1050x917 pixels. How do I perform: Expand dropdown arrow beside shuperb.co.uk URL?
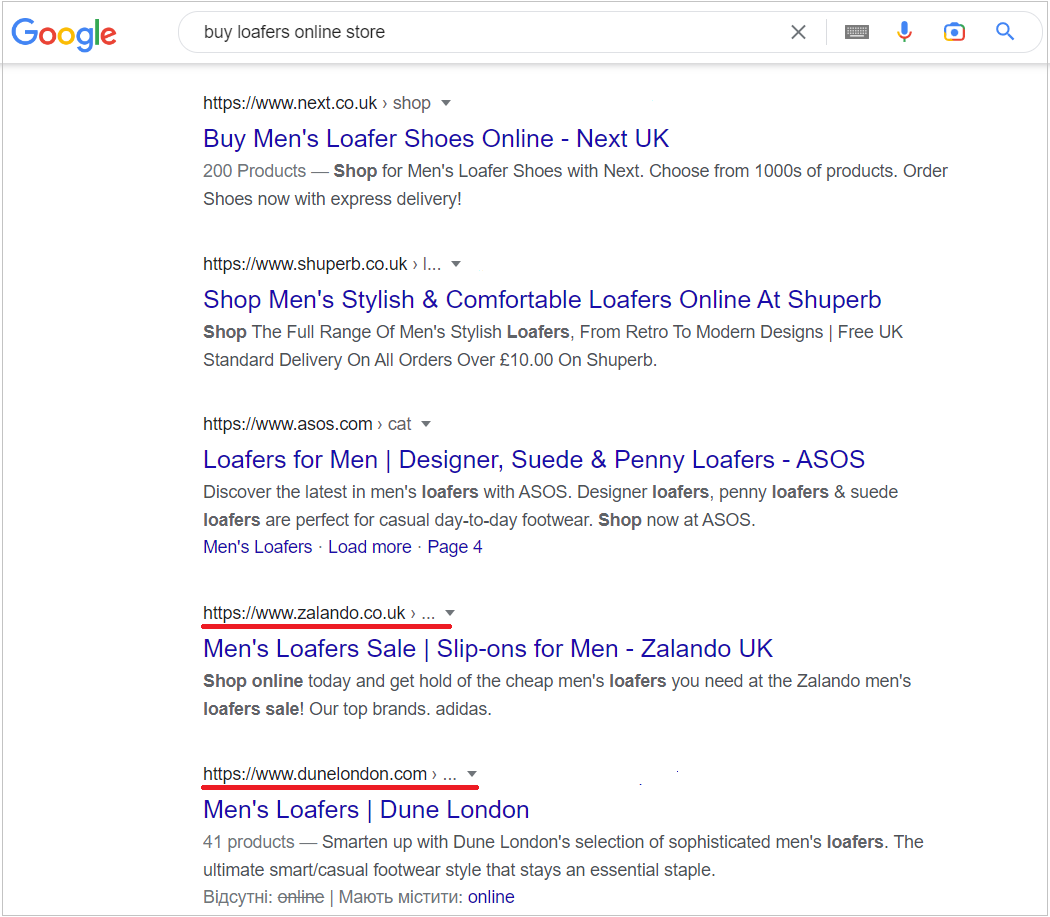coord(456,264)
